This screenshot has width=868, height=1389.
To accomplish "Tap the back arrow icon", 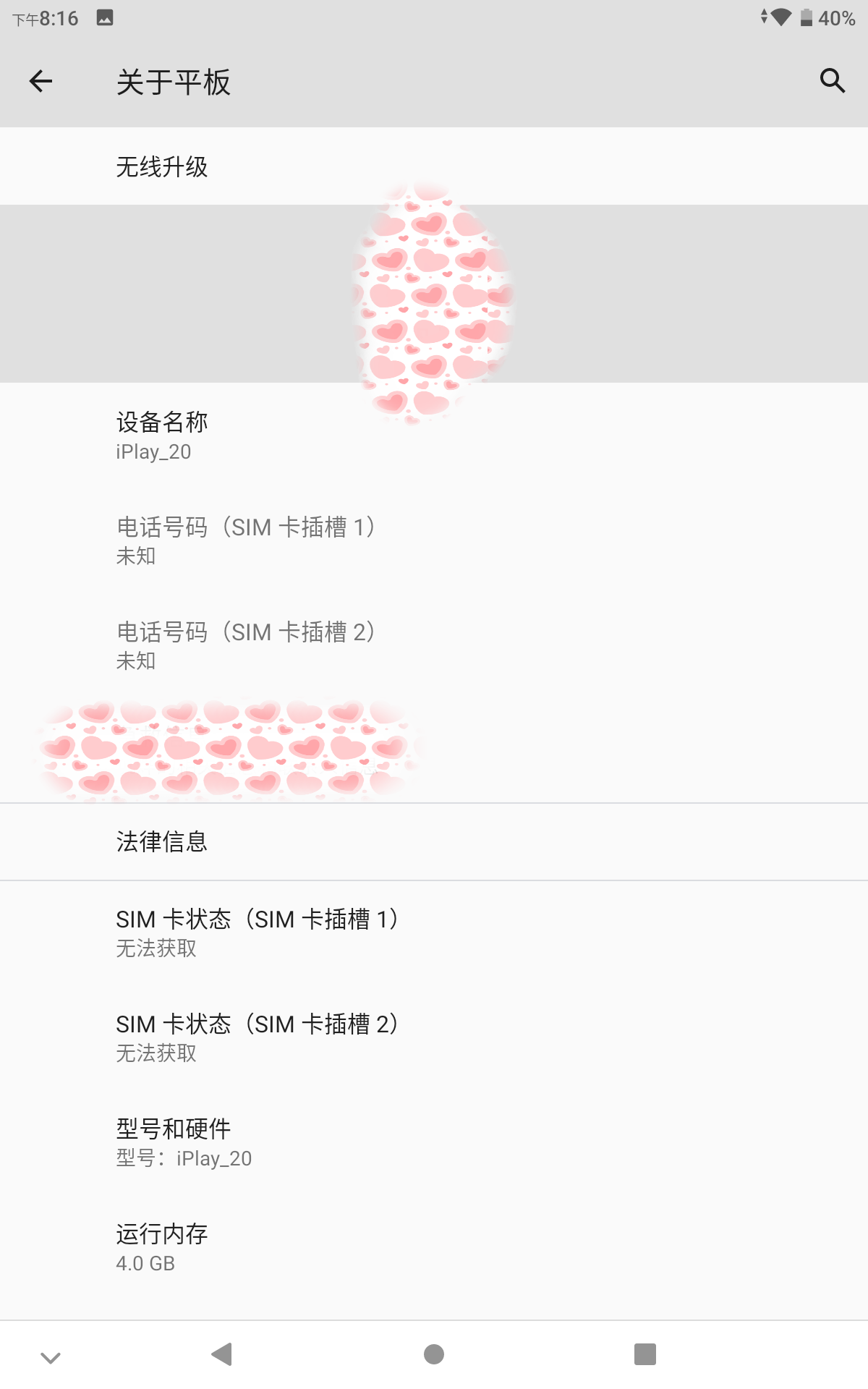I will (41, 81).
